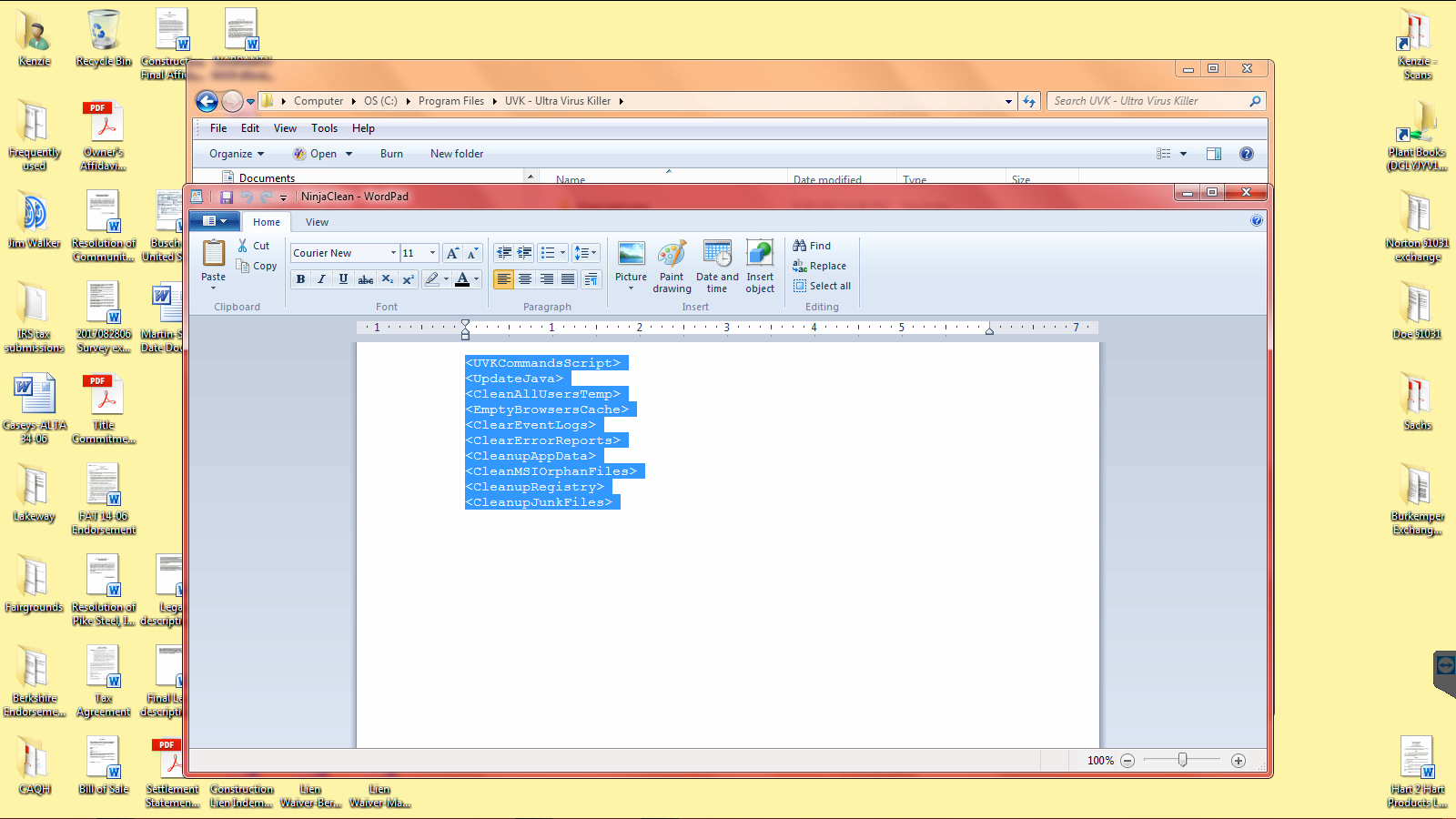Open the line spacing dropdown
The height and width of the screenshot is (819, 1456).
pyautogui.click(x=585, y=253)
